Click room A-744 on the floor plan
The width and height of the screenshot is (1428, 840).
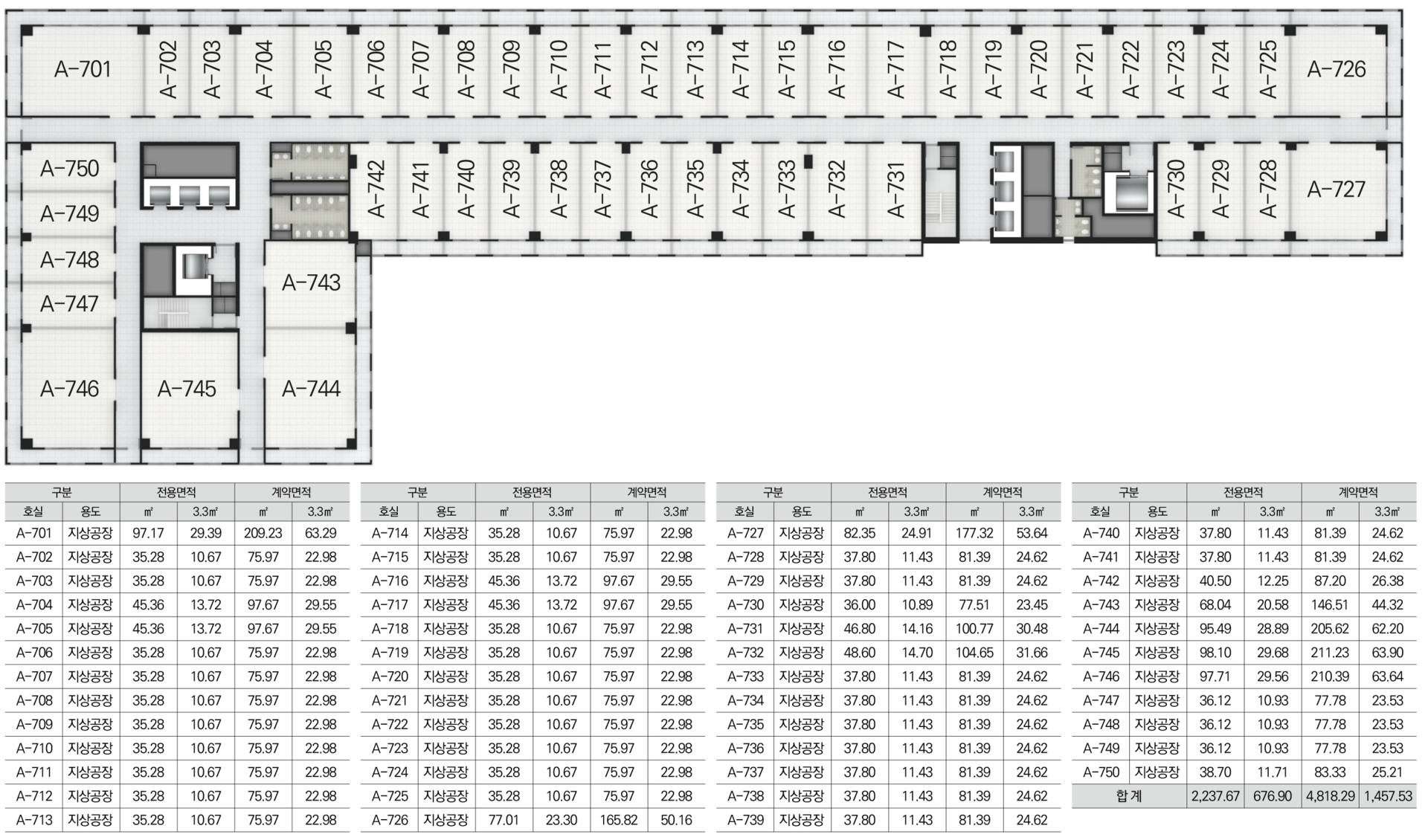(x=311, y=389)
